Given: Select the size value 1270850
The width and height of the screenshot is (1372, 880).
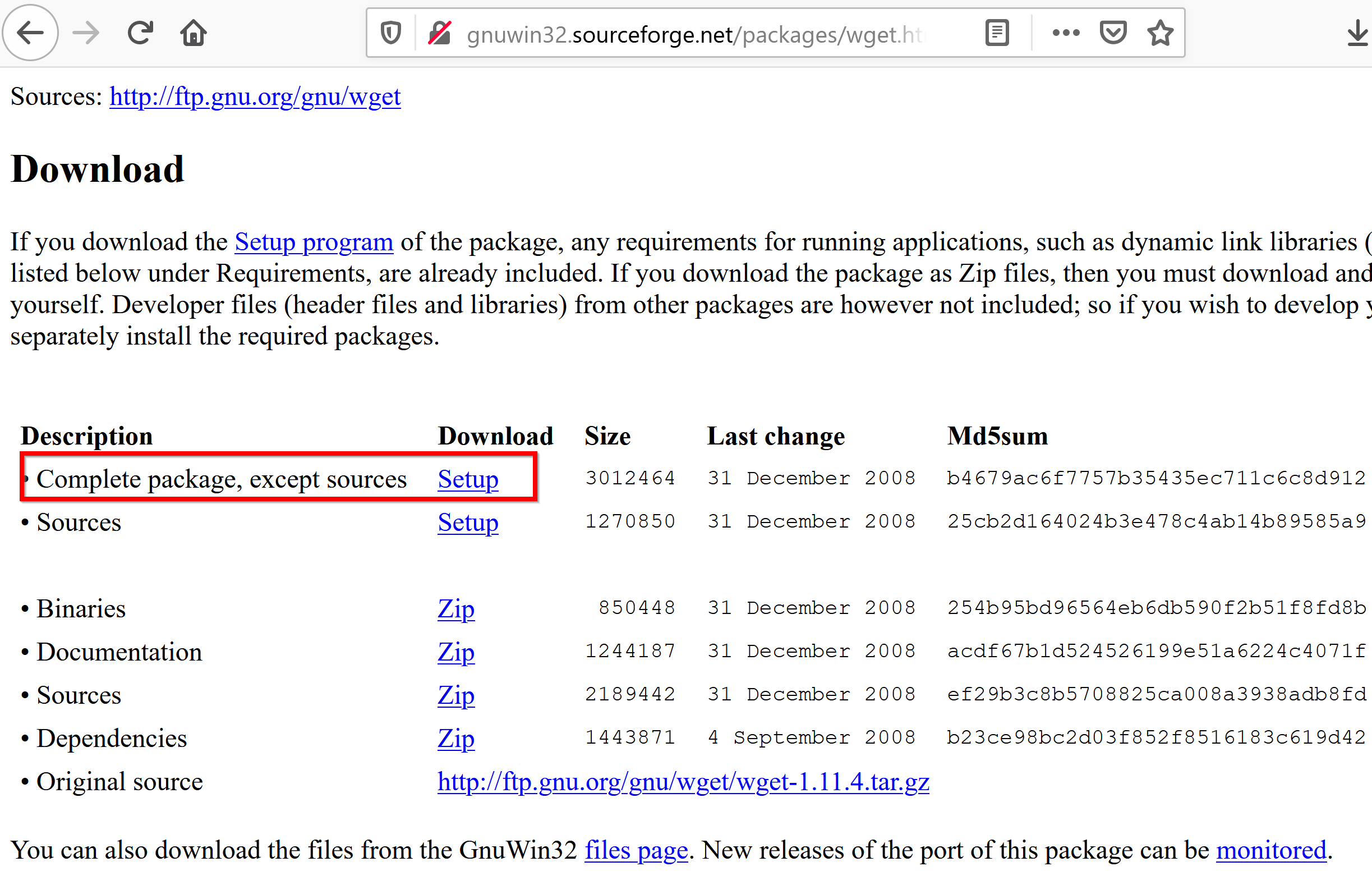Looking at the screenshot, I should (630, 522).
